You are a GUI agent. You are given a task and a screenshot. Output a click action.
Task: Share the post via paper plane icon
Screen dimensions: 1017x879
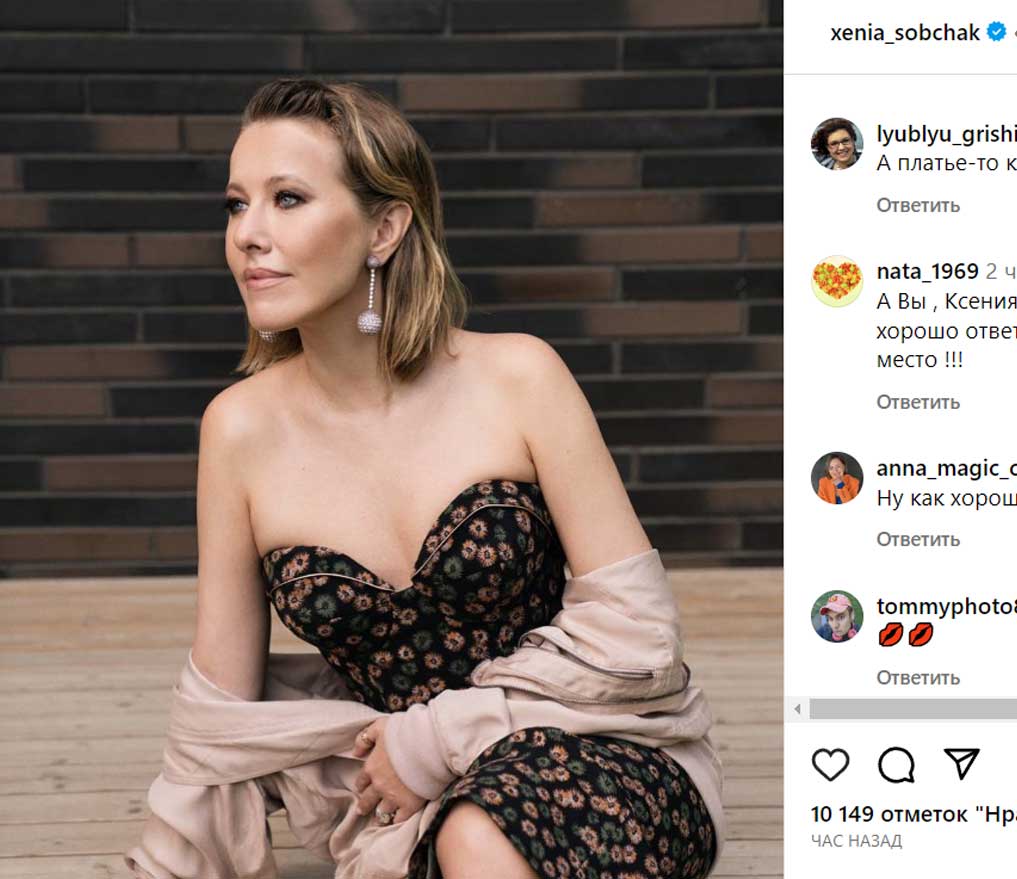[x=961, y=764]
